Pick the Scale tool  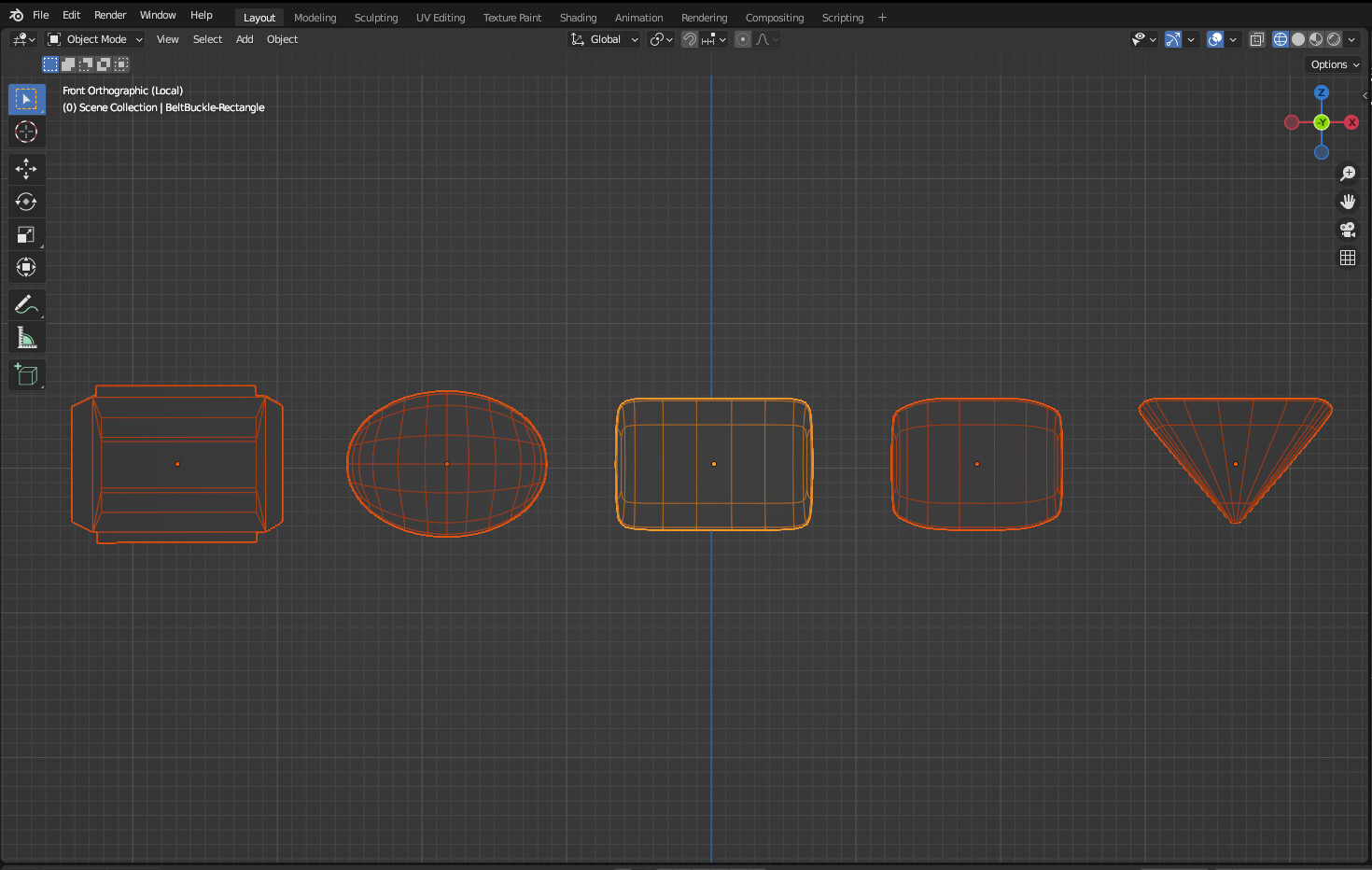pyautogui.click(x=26, y=234)
